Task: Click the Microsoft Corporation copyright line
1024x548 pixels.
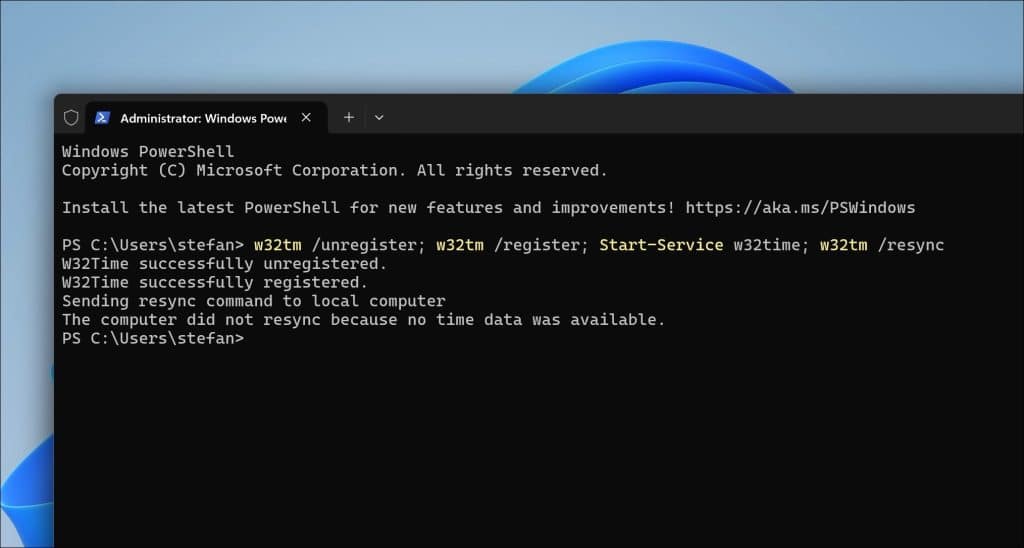Action: (x=334, y=170)
